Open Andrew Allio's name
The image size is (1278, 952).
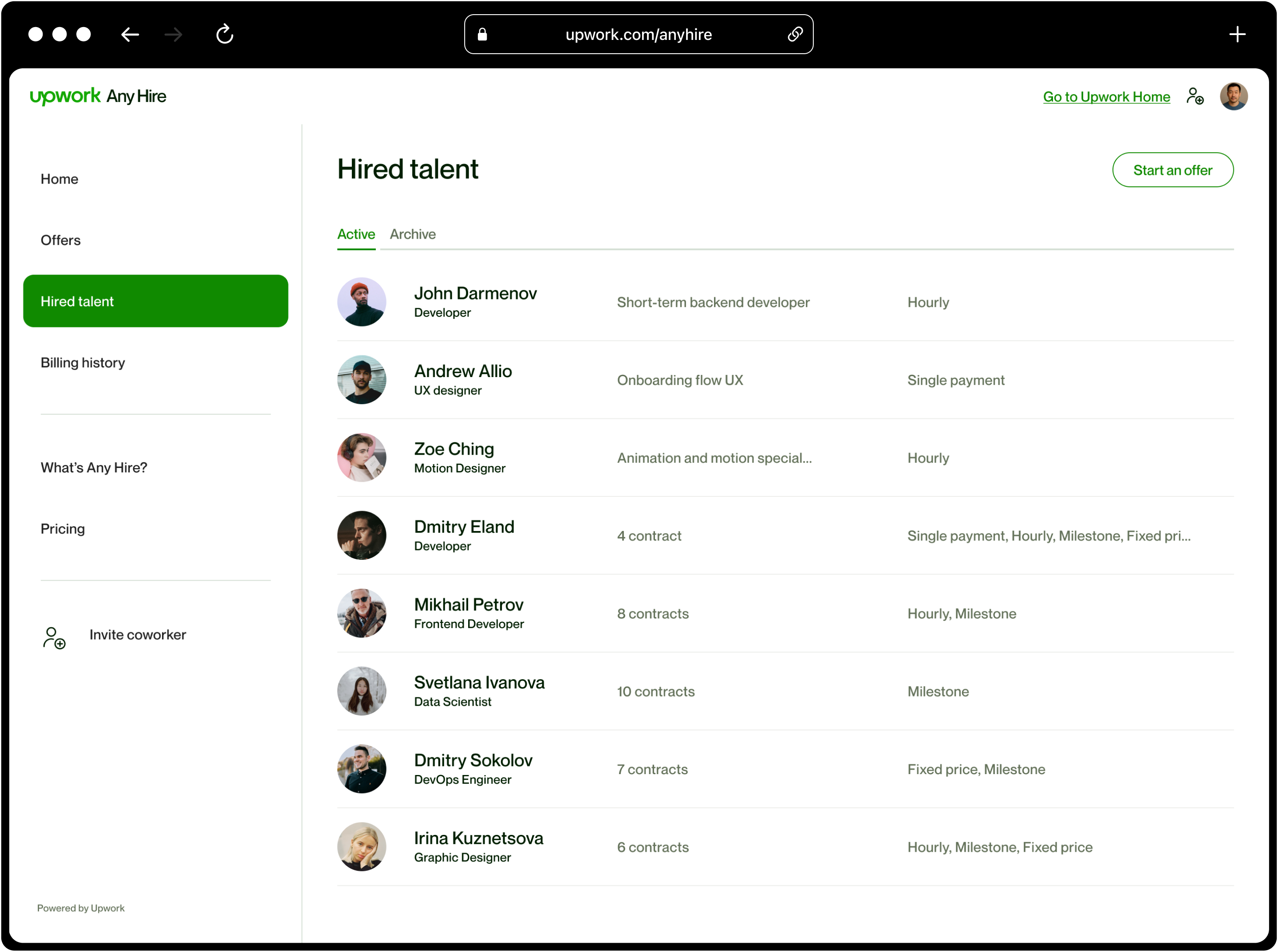463,371
